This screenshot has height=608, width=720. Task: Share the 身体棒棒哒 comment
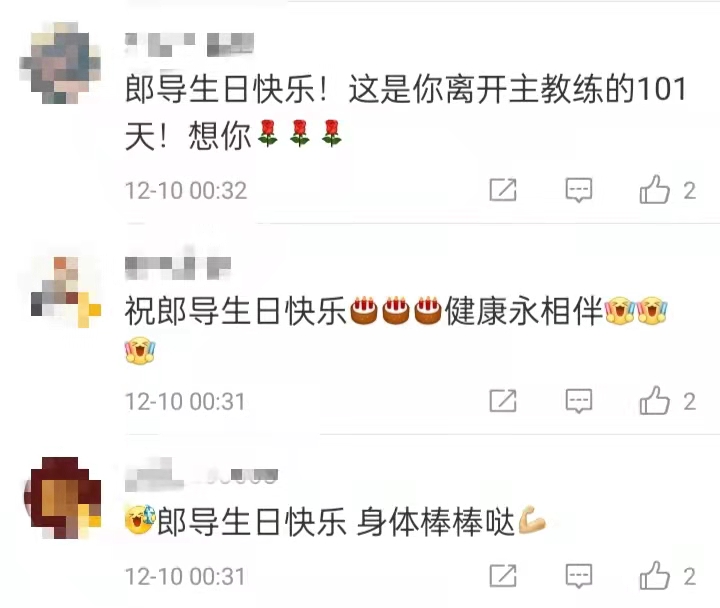click(x=503, y=575)
